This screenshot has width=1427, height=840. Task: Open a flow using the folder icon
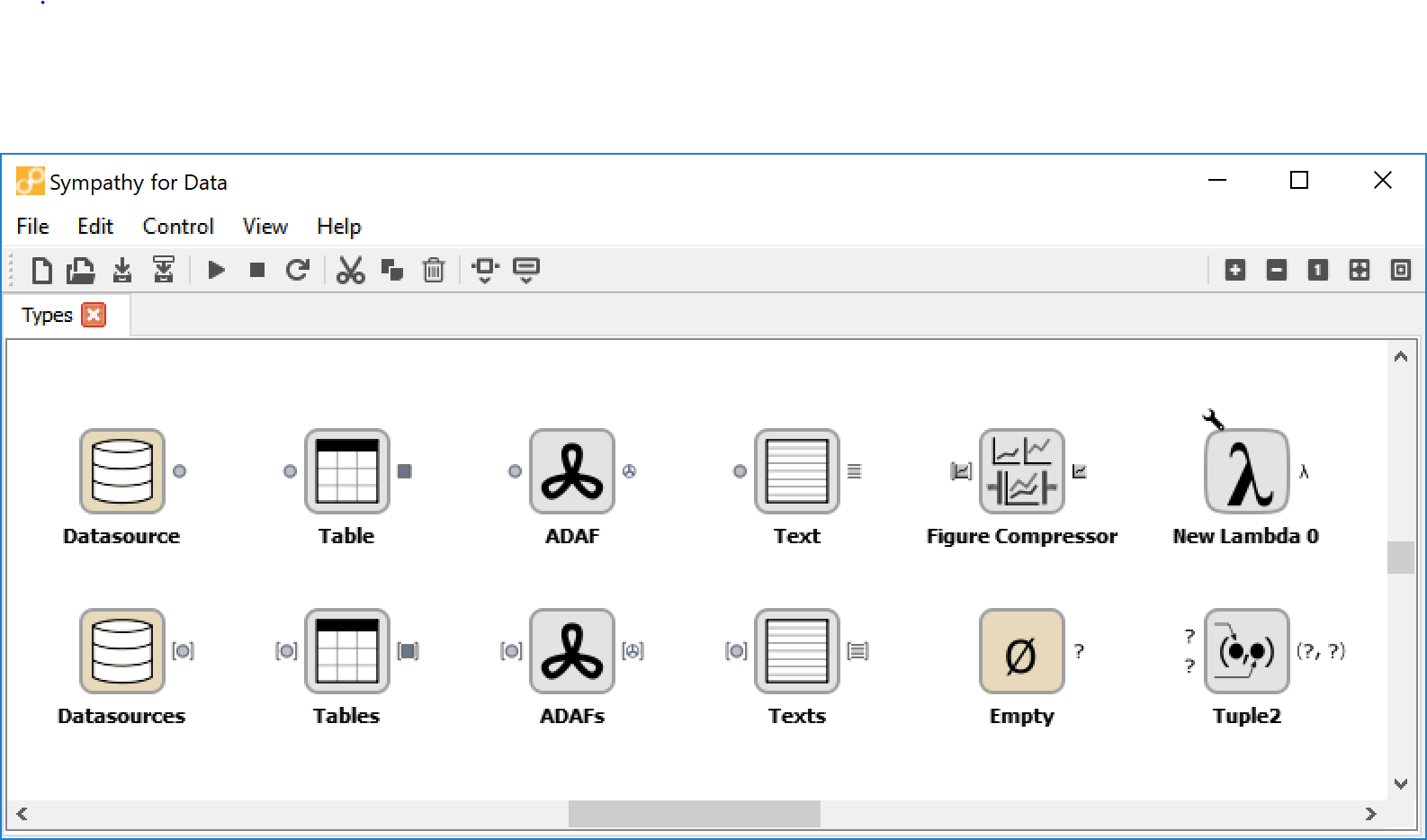[81, 270]
